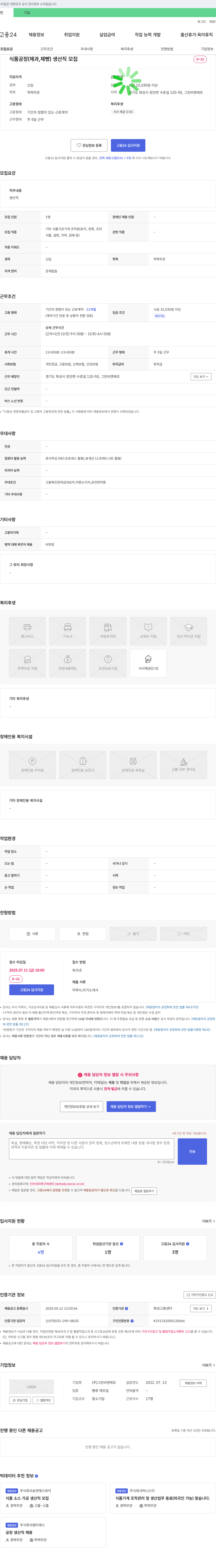This screenshot has width=216, height=1568.
Task: Switch to the 전형방법 tab
Action: pyautogui.click(x=167, y=49)
